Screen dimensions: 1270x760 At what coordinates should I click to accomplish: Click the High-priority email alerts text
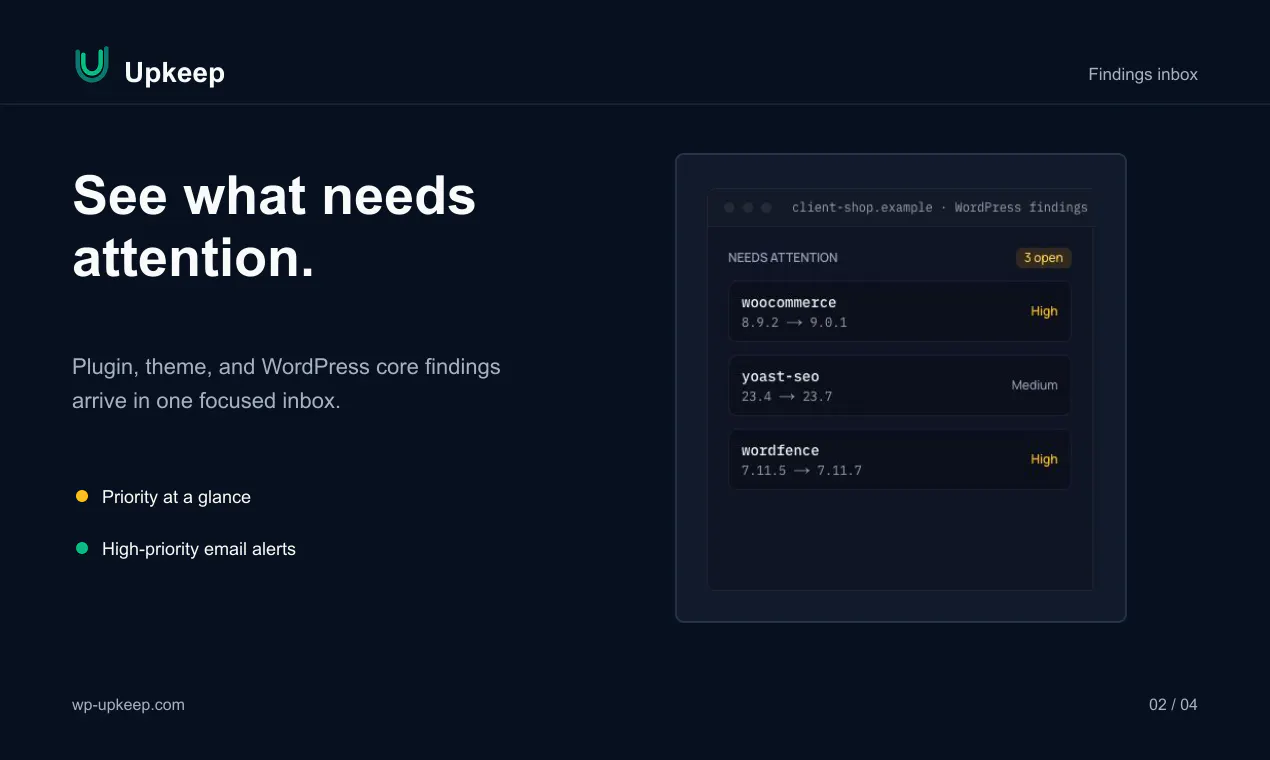(199, 549)
